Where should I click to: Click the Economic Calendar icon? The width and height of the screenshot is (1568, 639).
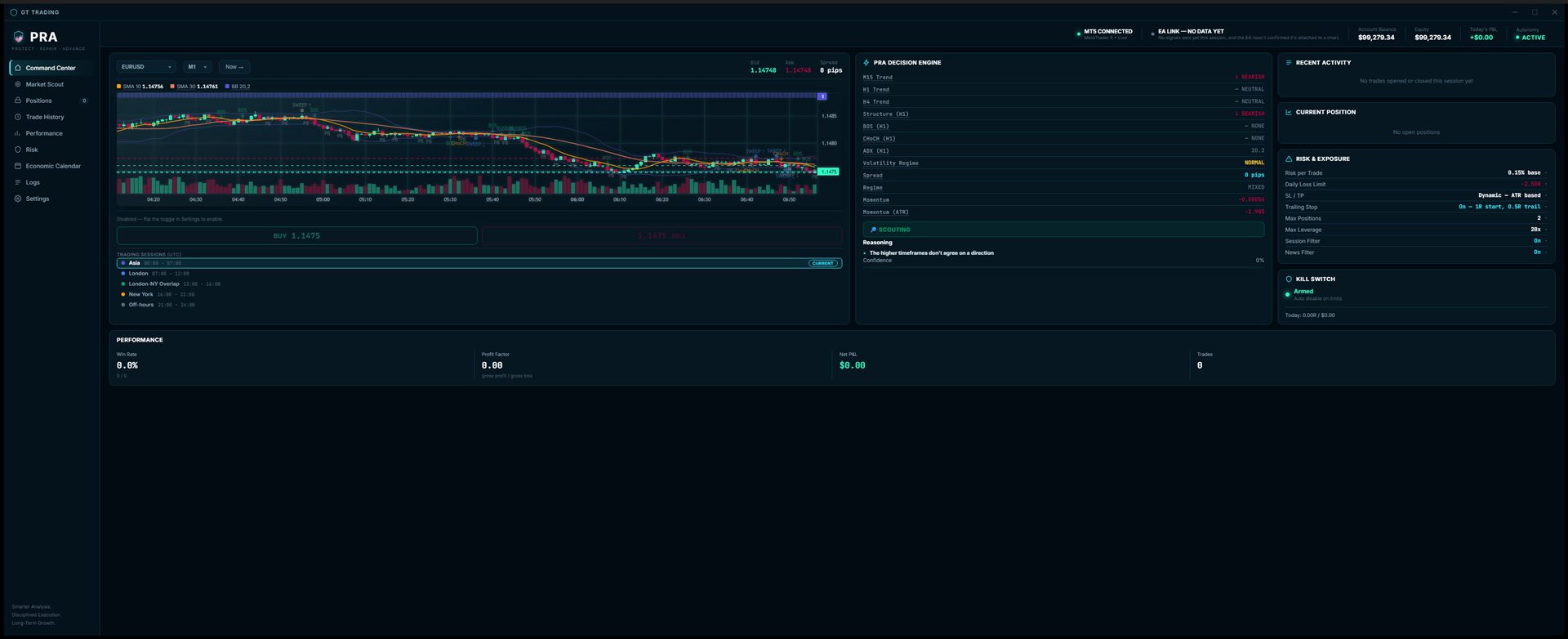click(x=17, y=166)
